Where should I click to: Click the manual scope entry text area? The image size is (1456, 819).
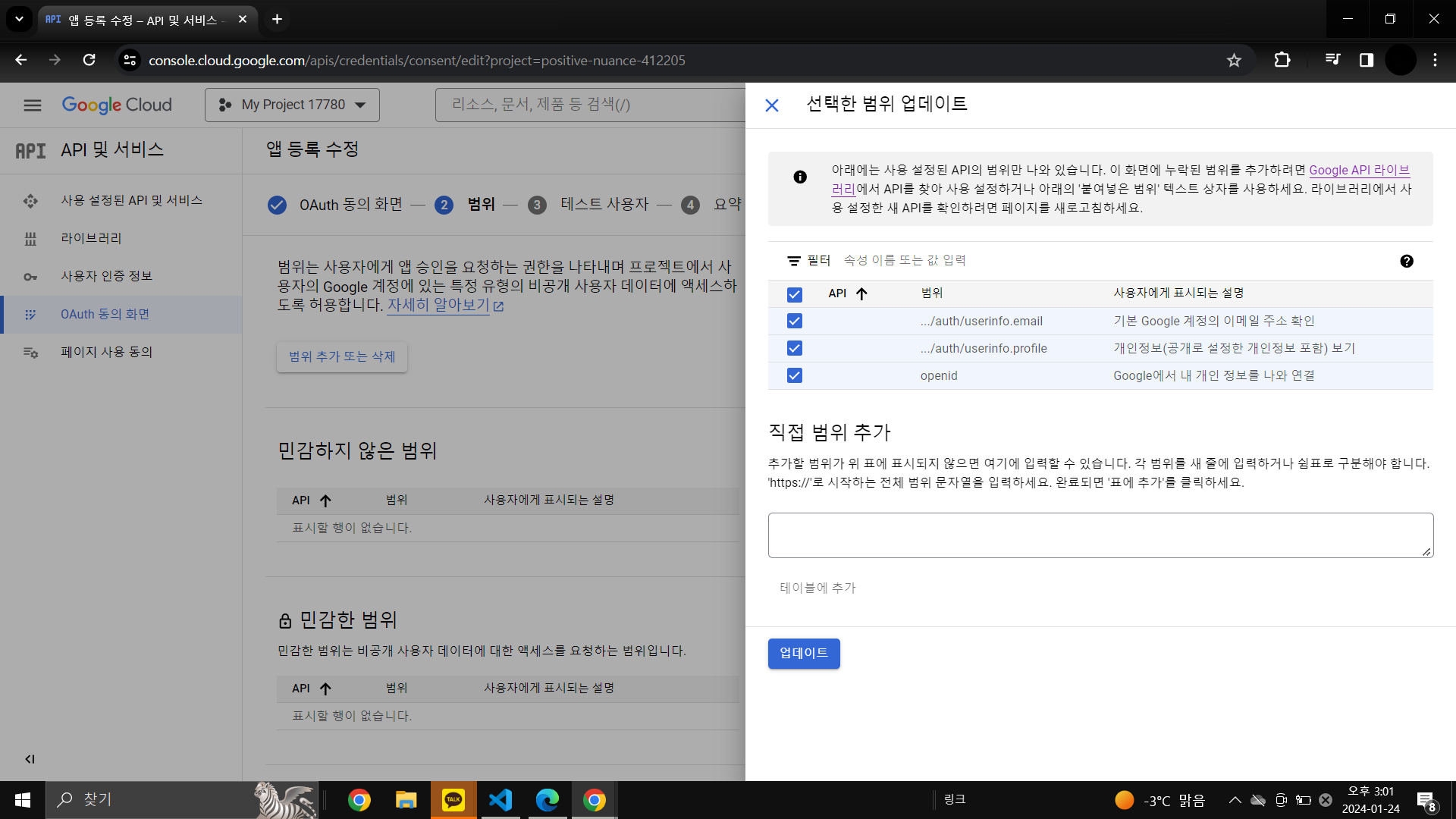tap(1100, 535)
